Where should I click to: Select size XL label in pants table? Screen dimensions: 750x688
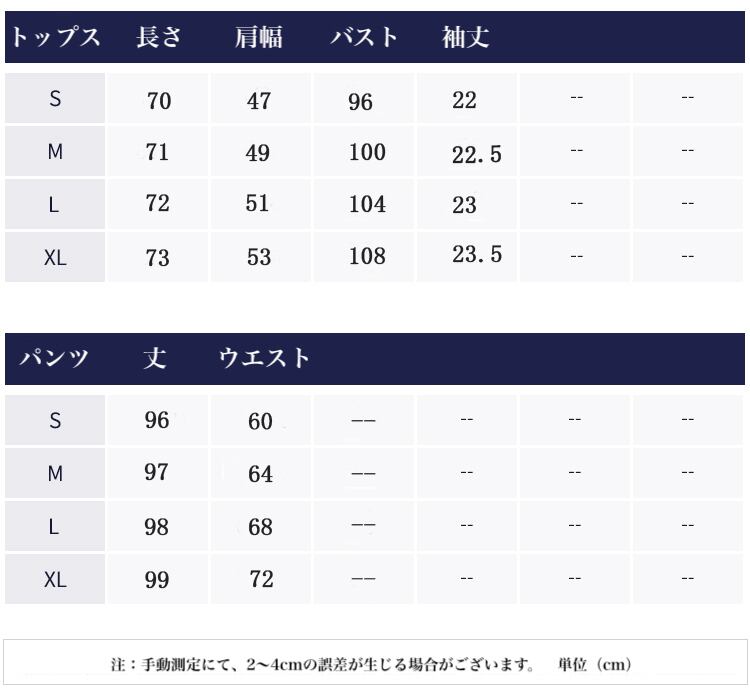pos(55,579)
